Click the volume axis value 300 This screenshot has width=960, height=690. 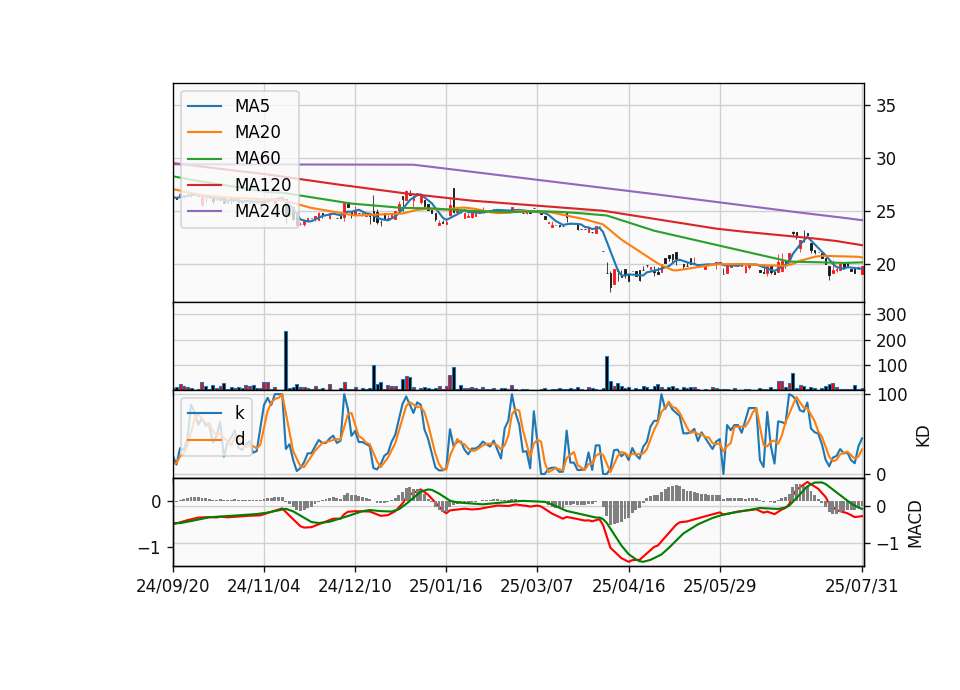point(891,315)
